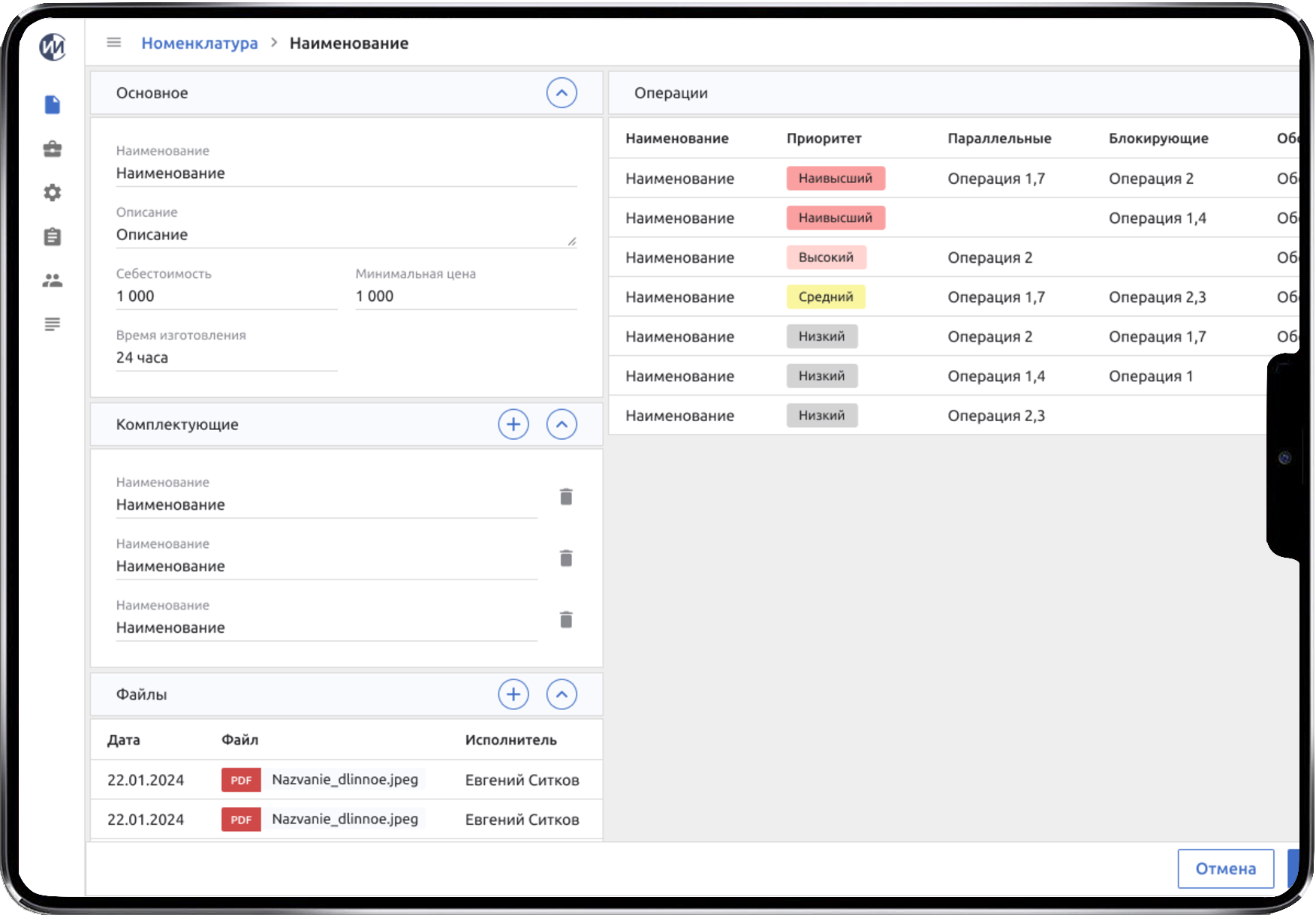
Task: Click the yellow Средний priority badge
Action: pyautogui.click(x=825, y=297)
